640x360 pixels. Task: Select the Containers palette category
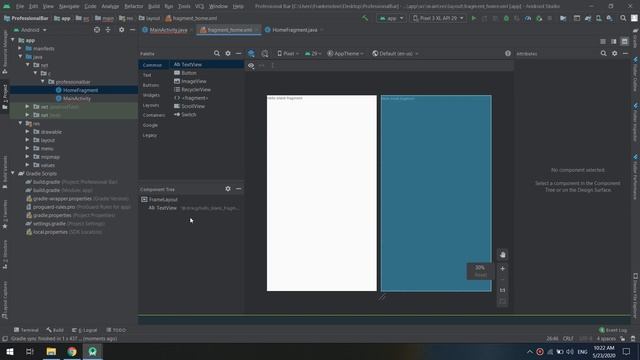[x=154, y=115]
